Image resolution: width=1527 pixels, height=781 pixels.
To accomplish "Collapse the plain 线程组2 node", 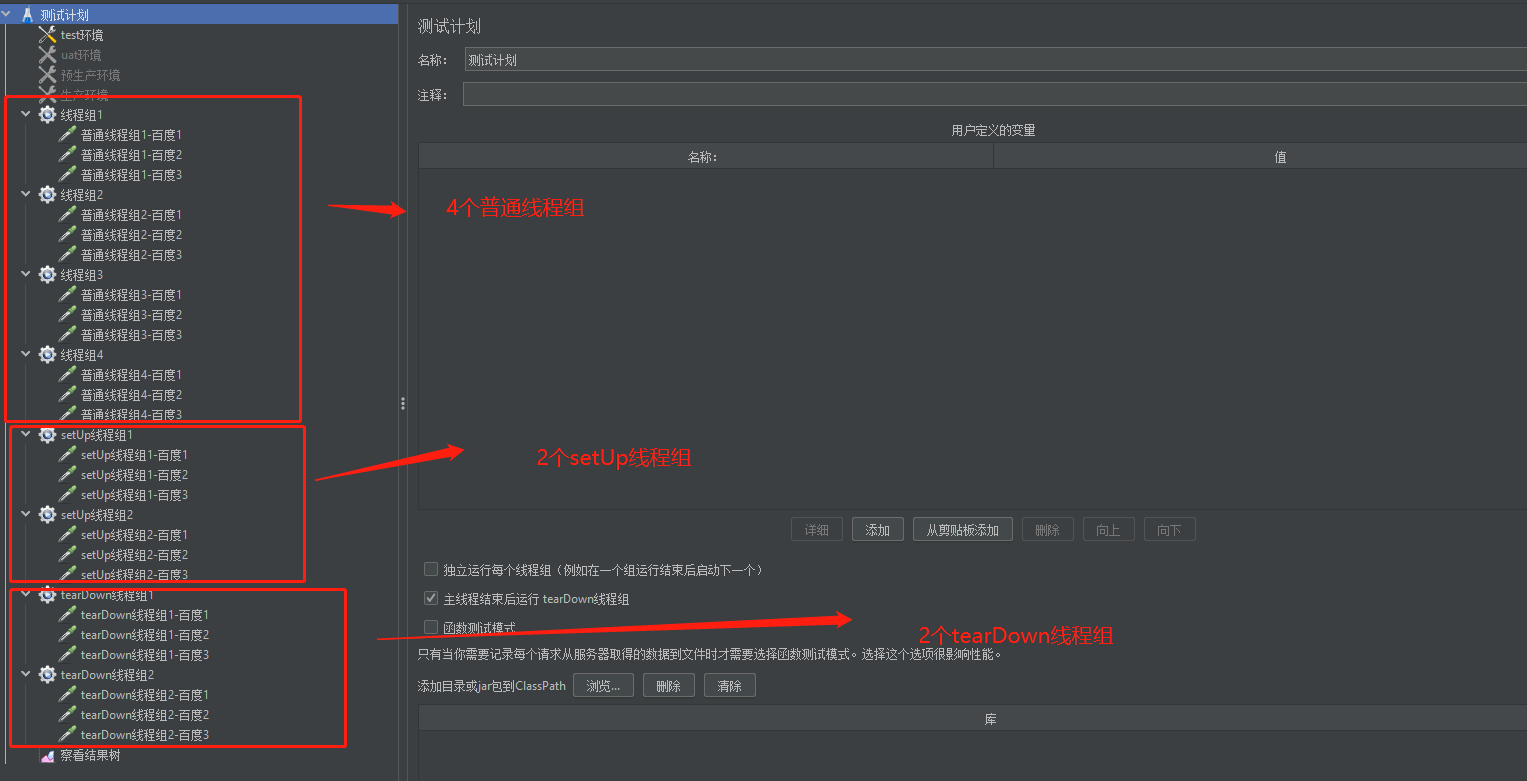I will (26, 195).
